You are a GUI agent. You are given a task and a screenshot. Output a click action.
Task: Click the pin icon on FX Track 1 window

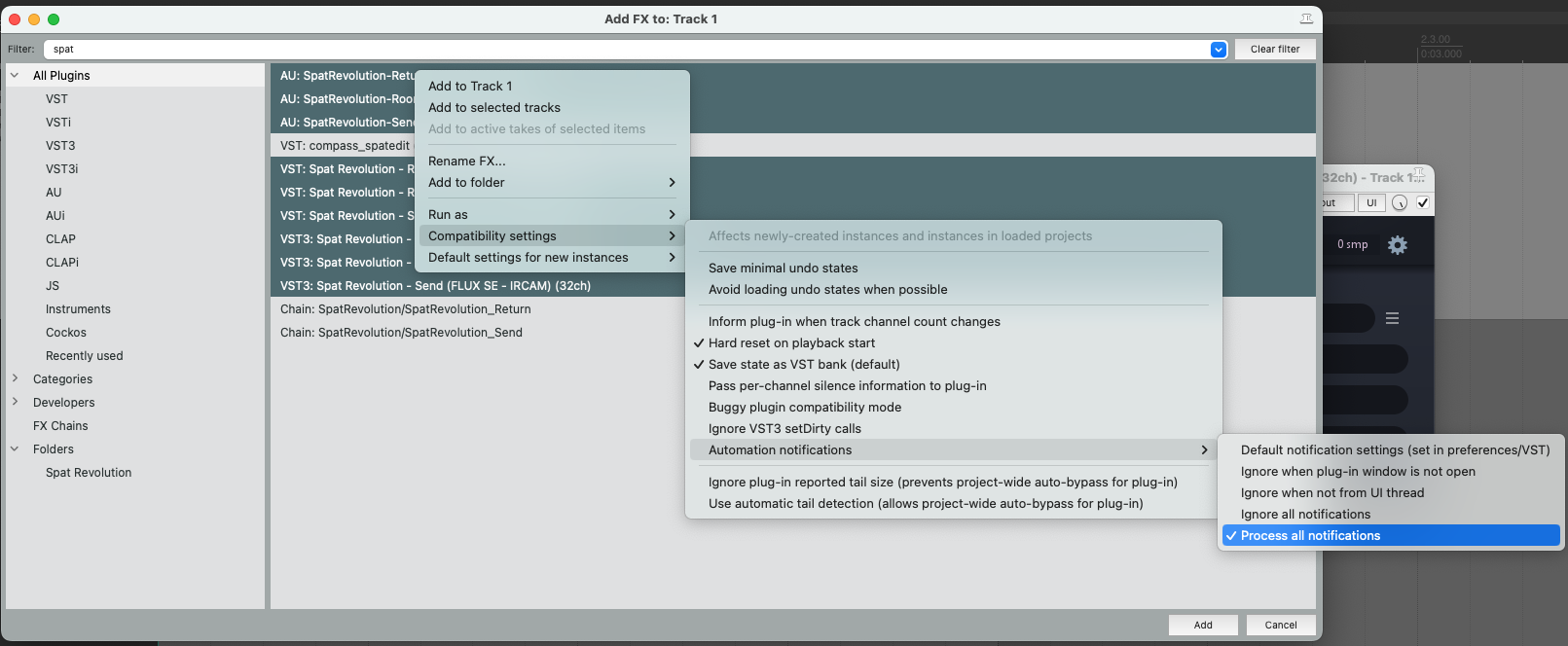coord(1419,175)
